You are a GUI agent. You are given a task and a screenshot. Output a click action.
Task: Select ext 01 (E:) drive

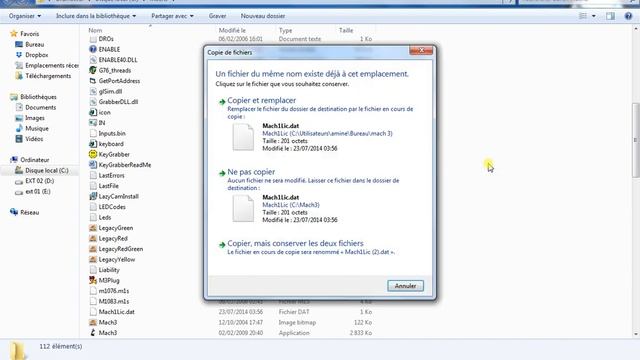coord(33,191)
